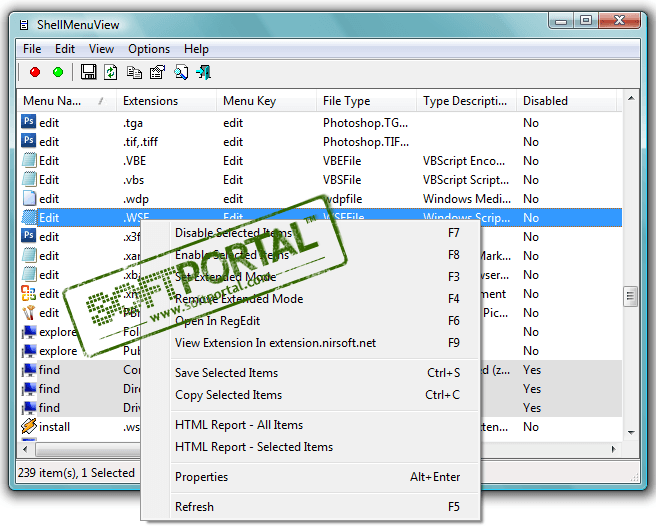Click the '239 item(s), 1 Selected' status text
The image size is (656, 527).
coord(76,473)
